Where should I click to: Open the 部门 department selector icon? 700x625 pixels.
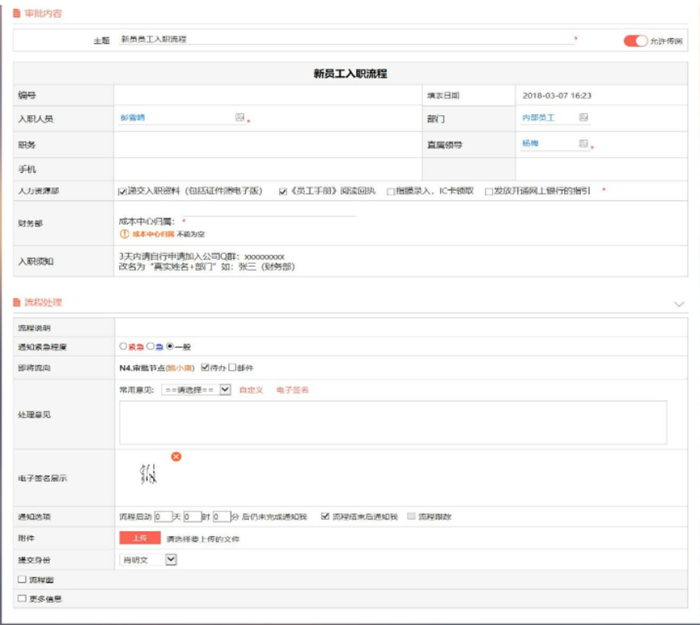pyautogui.click(x=584, y=117)
